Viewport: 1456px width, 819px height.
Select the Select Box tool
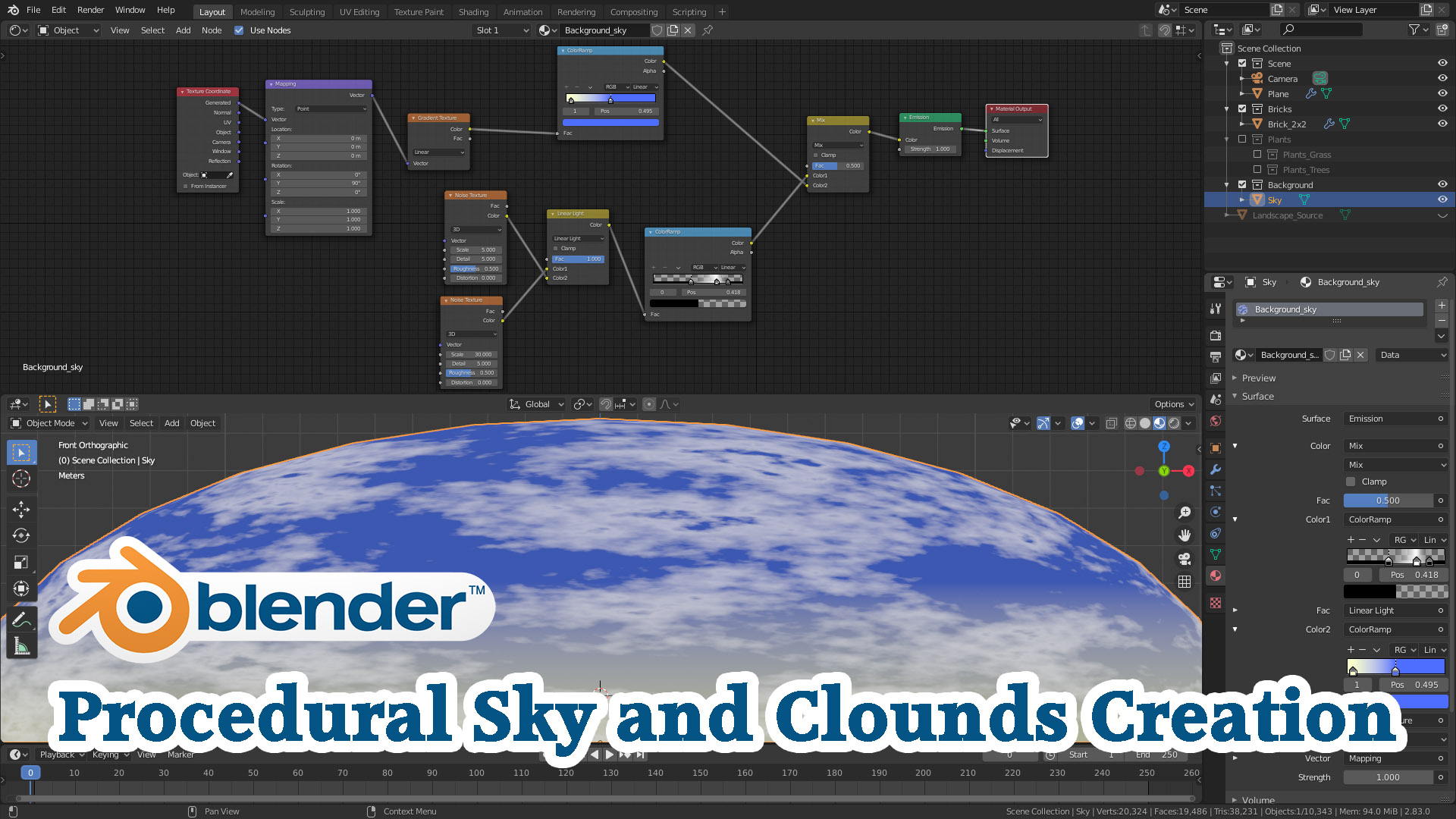coord(21,453)
